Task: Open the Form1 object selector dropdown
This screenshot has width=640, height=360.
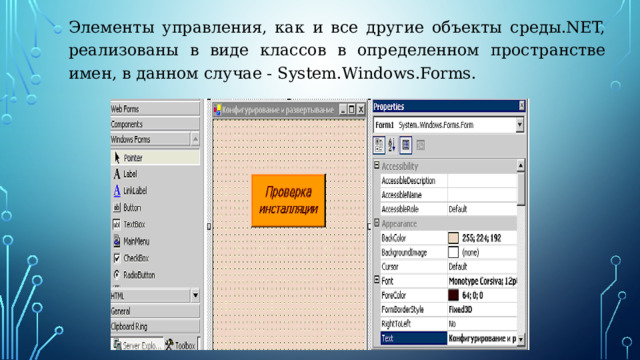Action: point(519,124)
